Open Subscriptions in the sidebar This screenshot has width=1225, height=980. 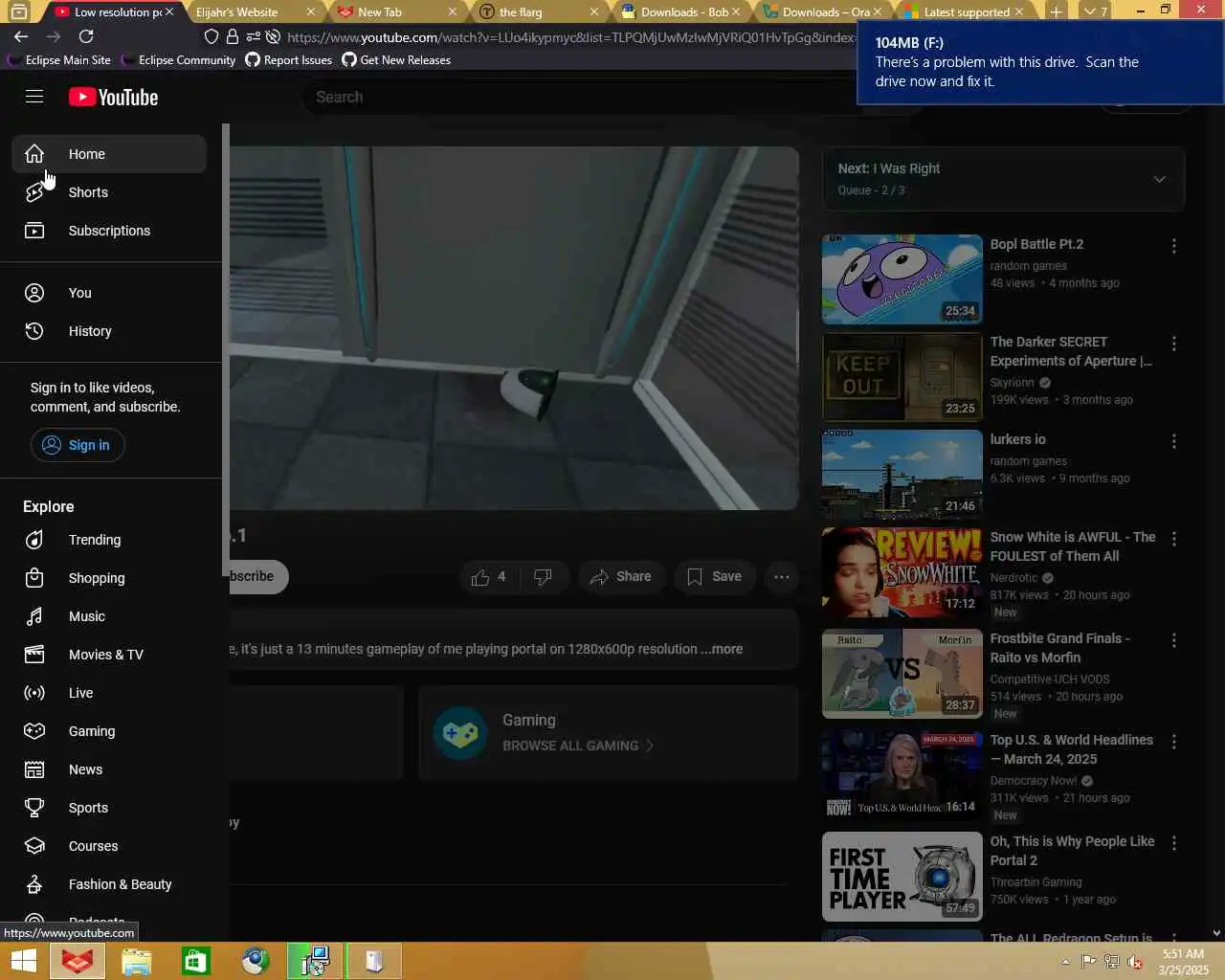(x=109, y=231)
